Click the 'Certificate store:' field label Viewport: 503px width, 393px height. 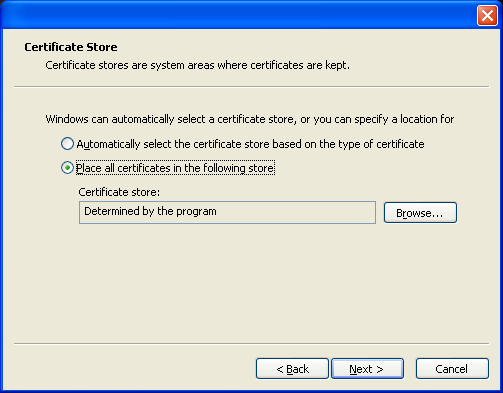(x=119, y=192)
